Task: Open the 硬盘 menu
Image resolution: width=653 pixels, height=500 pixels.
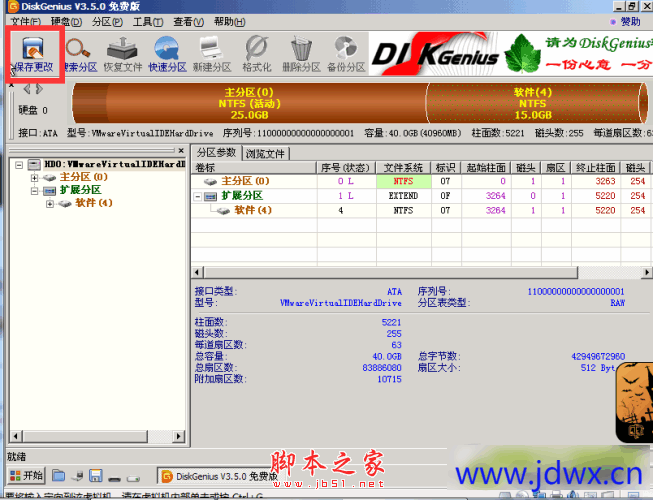Action: point(66,22)
